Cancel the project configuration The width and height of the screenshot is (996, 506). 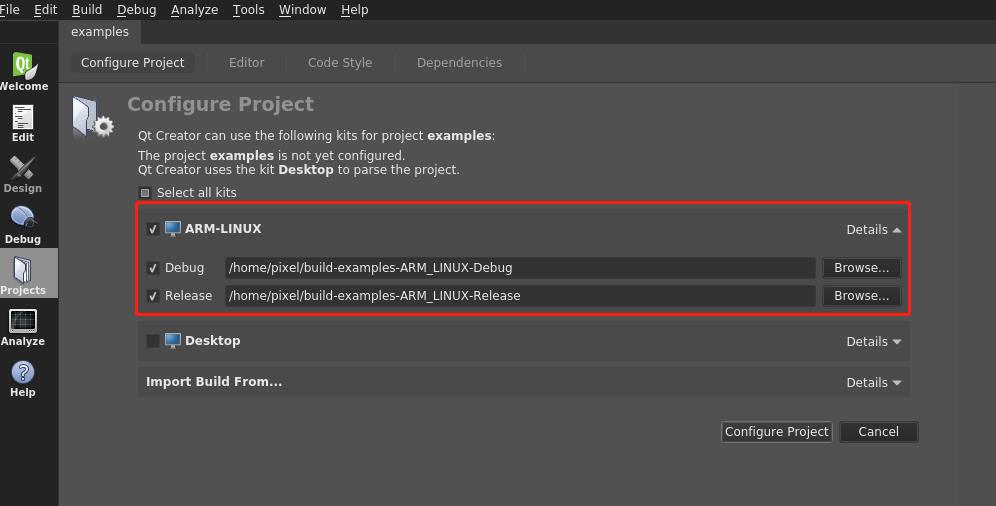click(878, 432)
